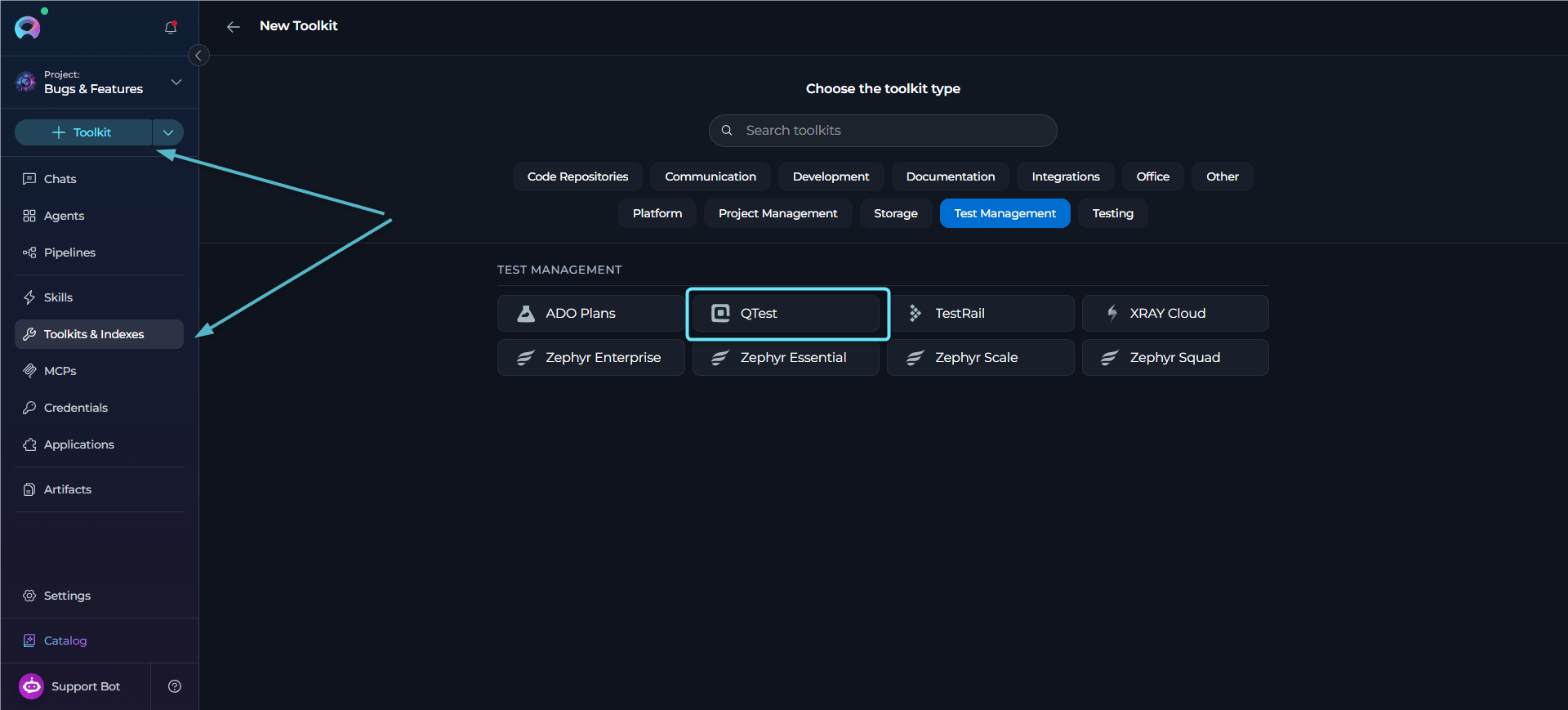Filter by Project Management category
This screenshot has width=1568, height=710.
point(777,213)
